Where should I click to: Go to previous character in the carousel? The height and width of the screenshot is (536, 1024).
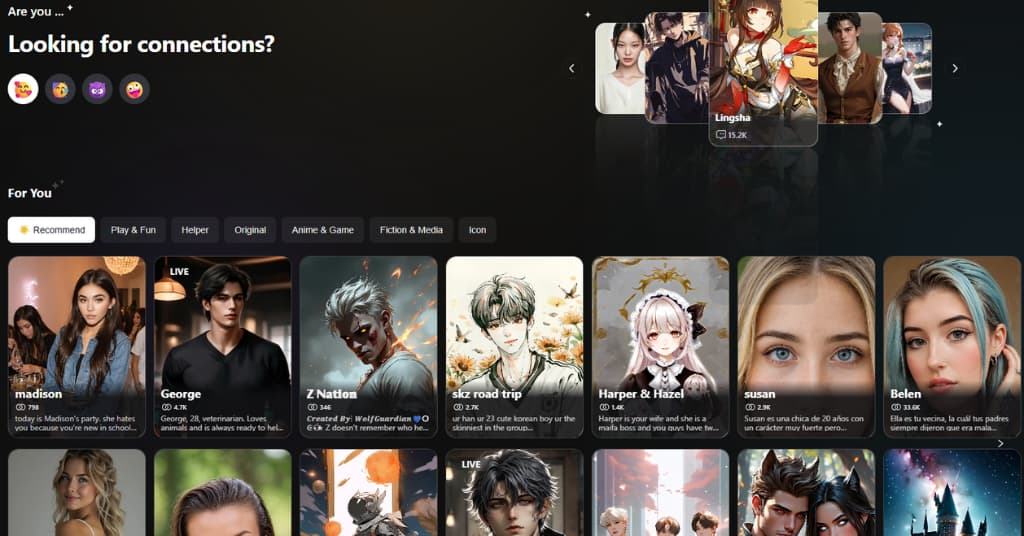coord(572,69)
